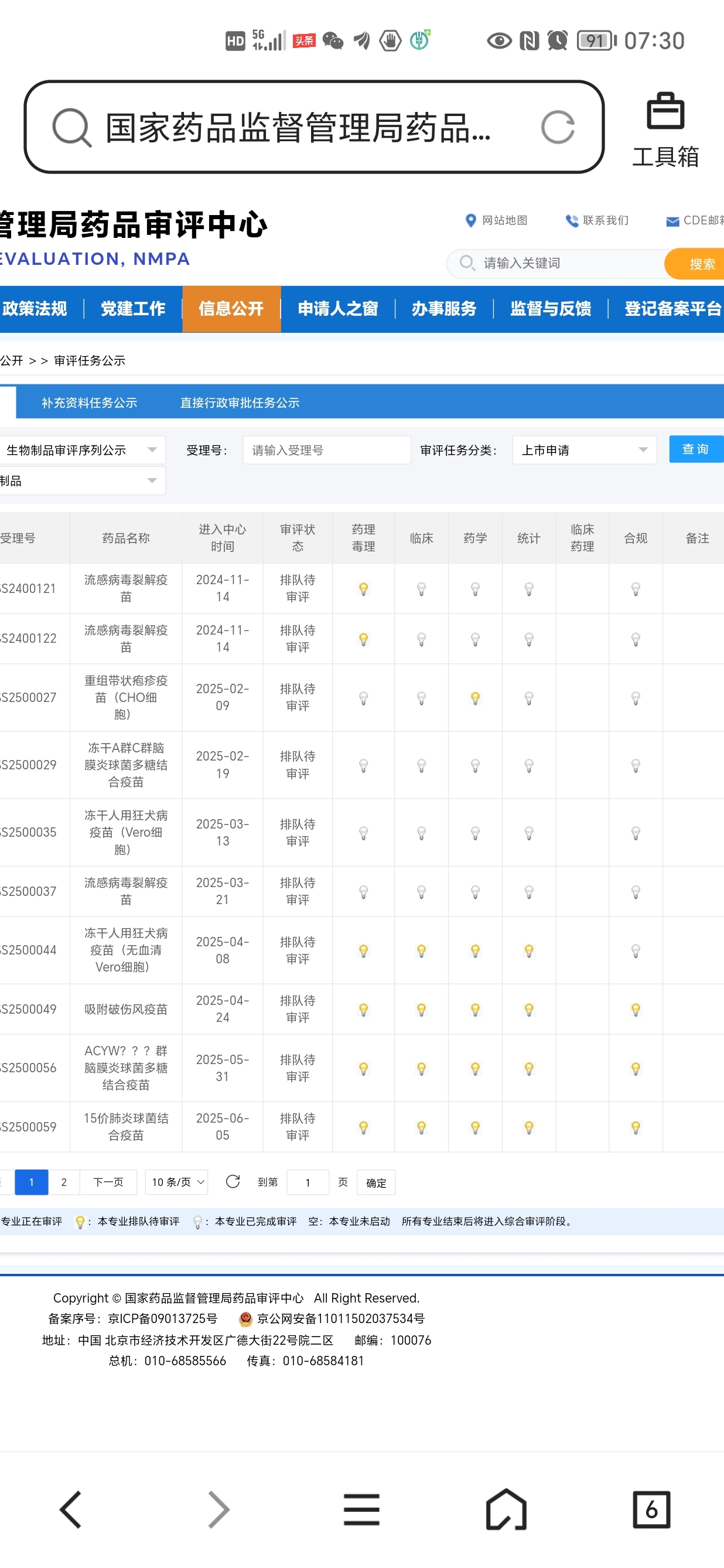This screenshot has height=1568, width=724.
Task: Tap the 头条 notification icon
Action: [304, 41]
